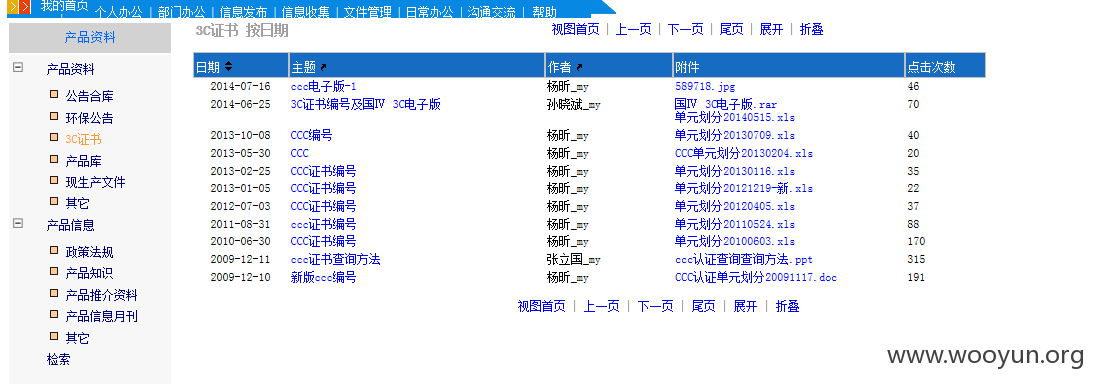Download 单元划分20140515.xls attachment
The width and height of the screenshot is (1093, 384).
pos(735,117)
